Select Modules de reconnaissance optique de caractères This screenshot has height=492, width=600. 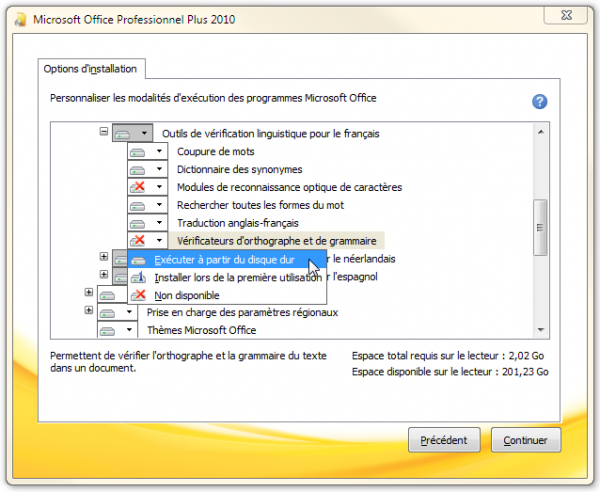click(x=289, y=187)
